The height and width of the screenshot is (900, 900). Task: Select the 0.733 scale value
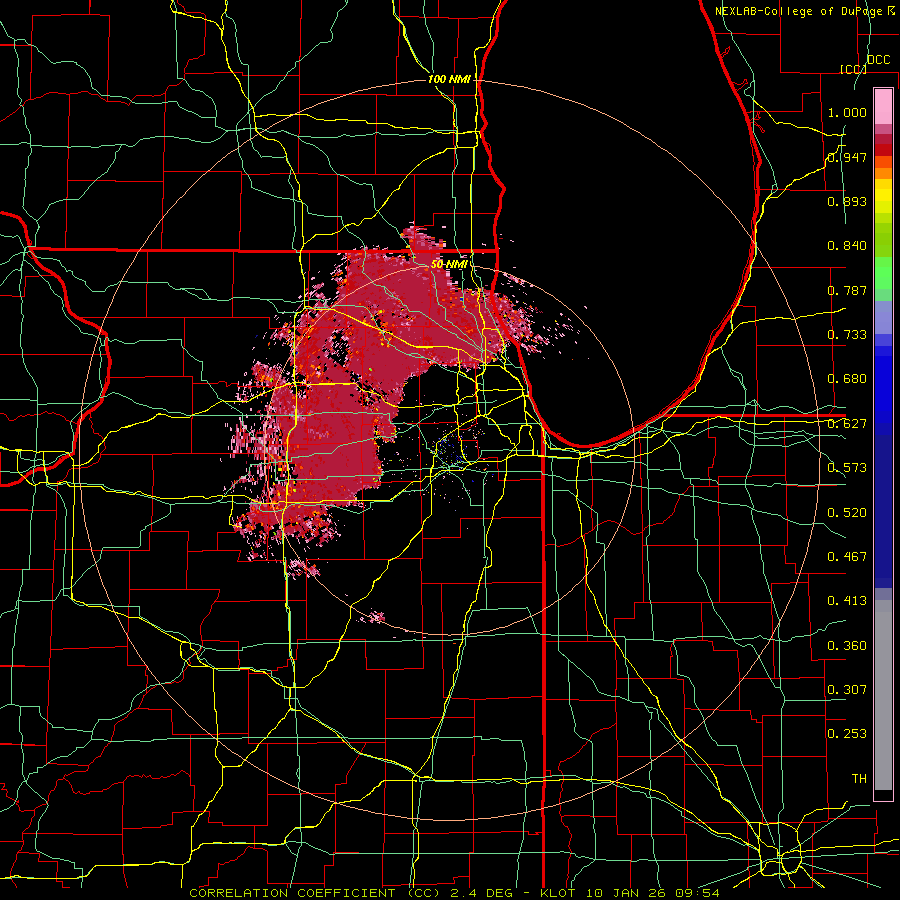pyautogui.click(x=847, y=335)
